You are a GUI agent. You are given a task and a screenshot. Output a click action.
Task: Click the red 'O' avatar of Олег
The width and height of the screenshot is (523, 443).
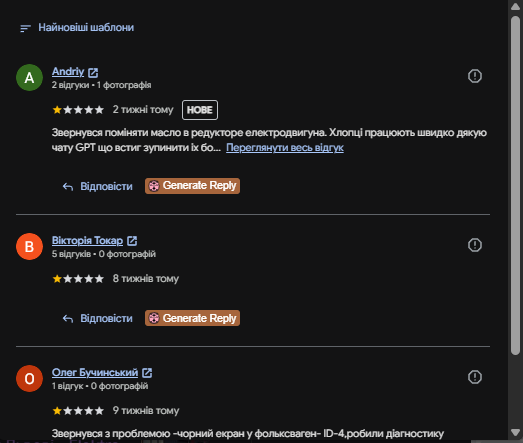[x=29, y=379]
